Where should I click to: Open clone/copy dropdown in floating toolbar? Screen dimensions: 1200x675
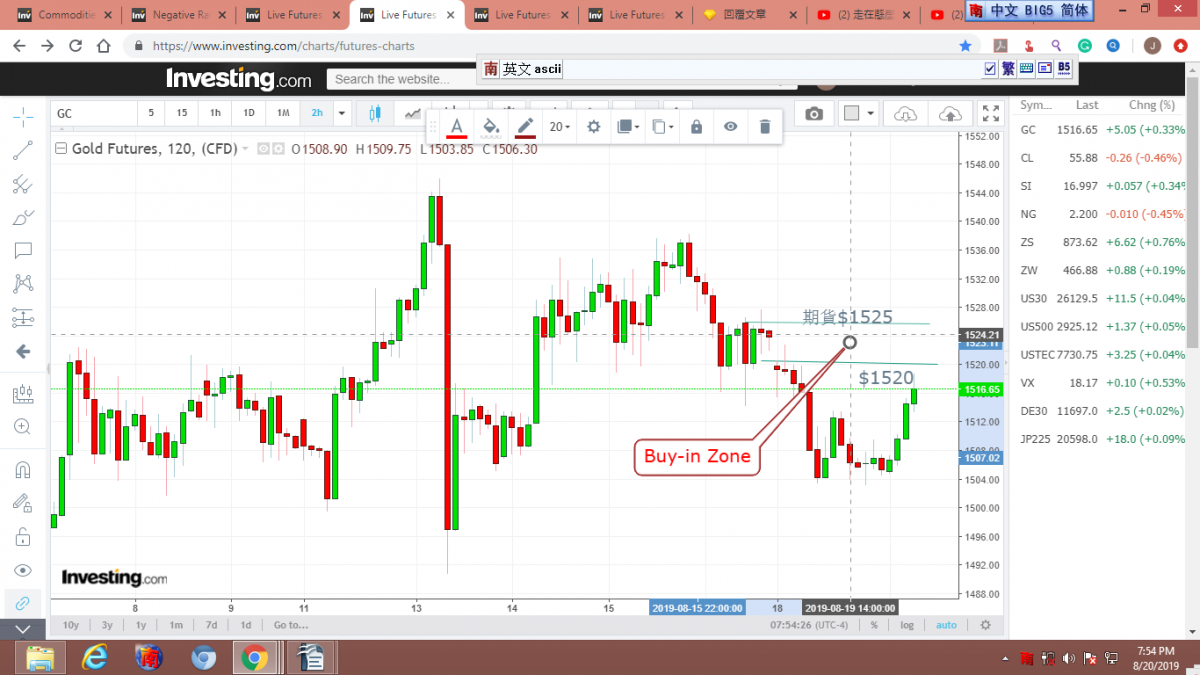pos(663,126)
